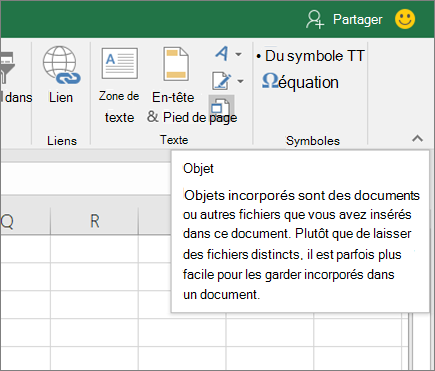Click the Du symbole option
The height and width of the screenshot is (371, 435).
click(x=310, y=56)
